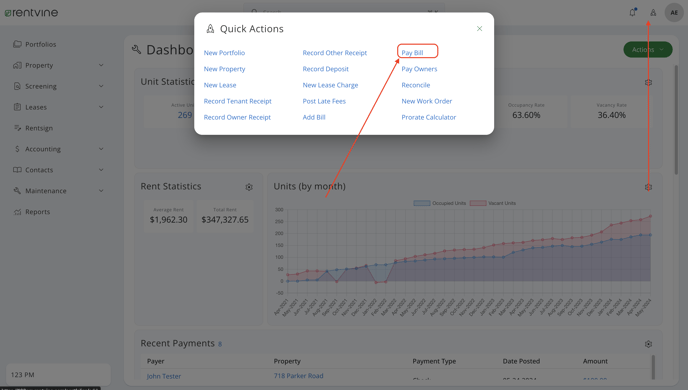This screenshot has width=688, height=390.
Task: Click the New Property quick action
Action: tap(224, 69)
